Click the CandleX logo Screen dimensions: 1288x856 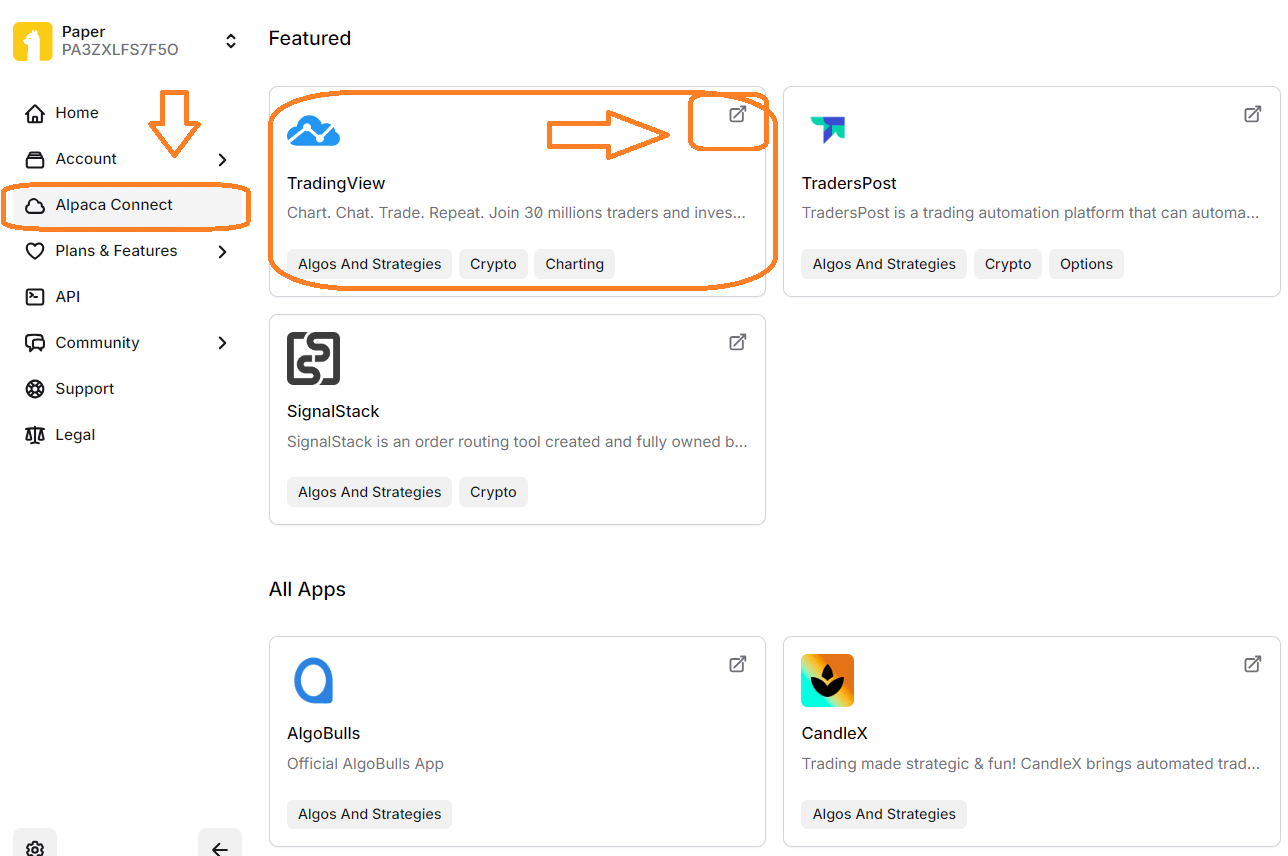pos(827,681)
